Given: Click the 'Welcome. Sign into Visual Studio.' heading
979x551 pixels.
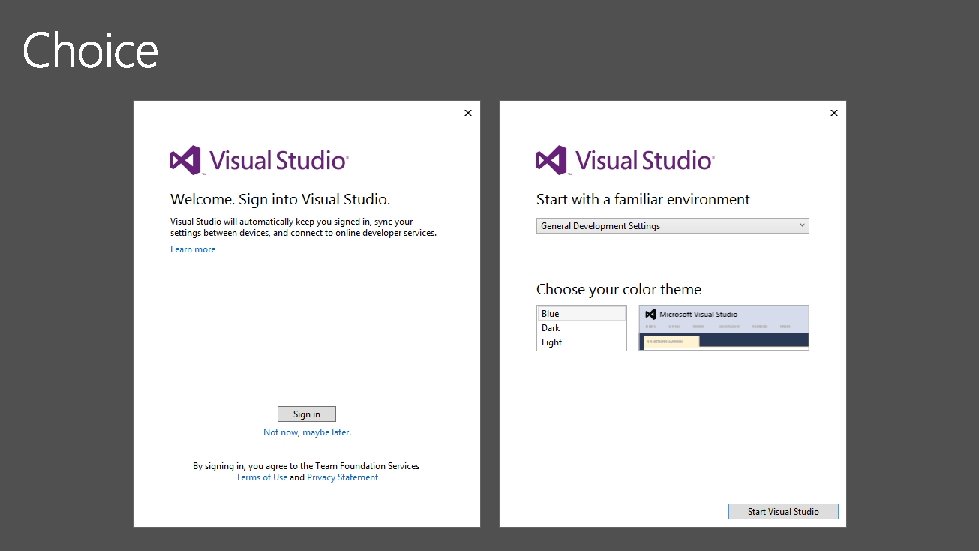Looking at the screenshot, I should coord(280,199).
